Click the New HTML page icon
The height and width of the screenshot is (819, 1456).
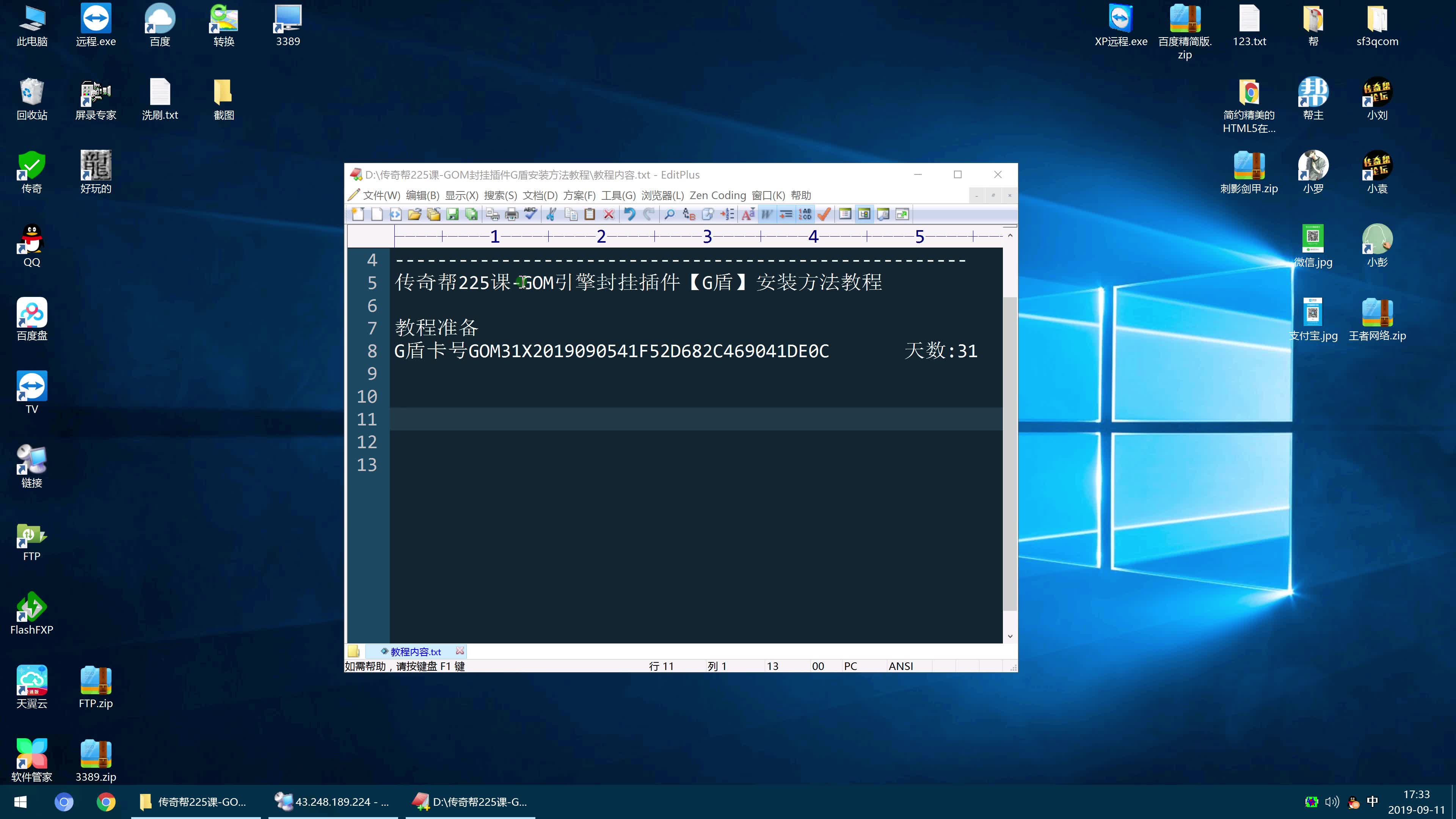(x=395, y=214)
